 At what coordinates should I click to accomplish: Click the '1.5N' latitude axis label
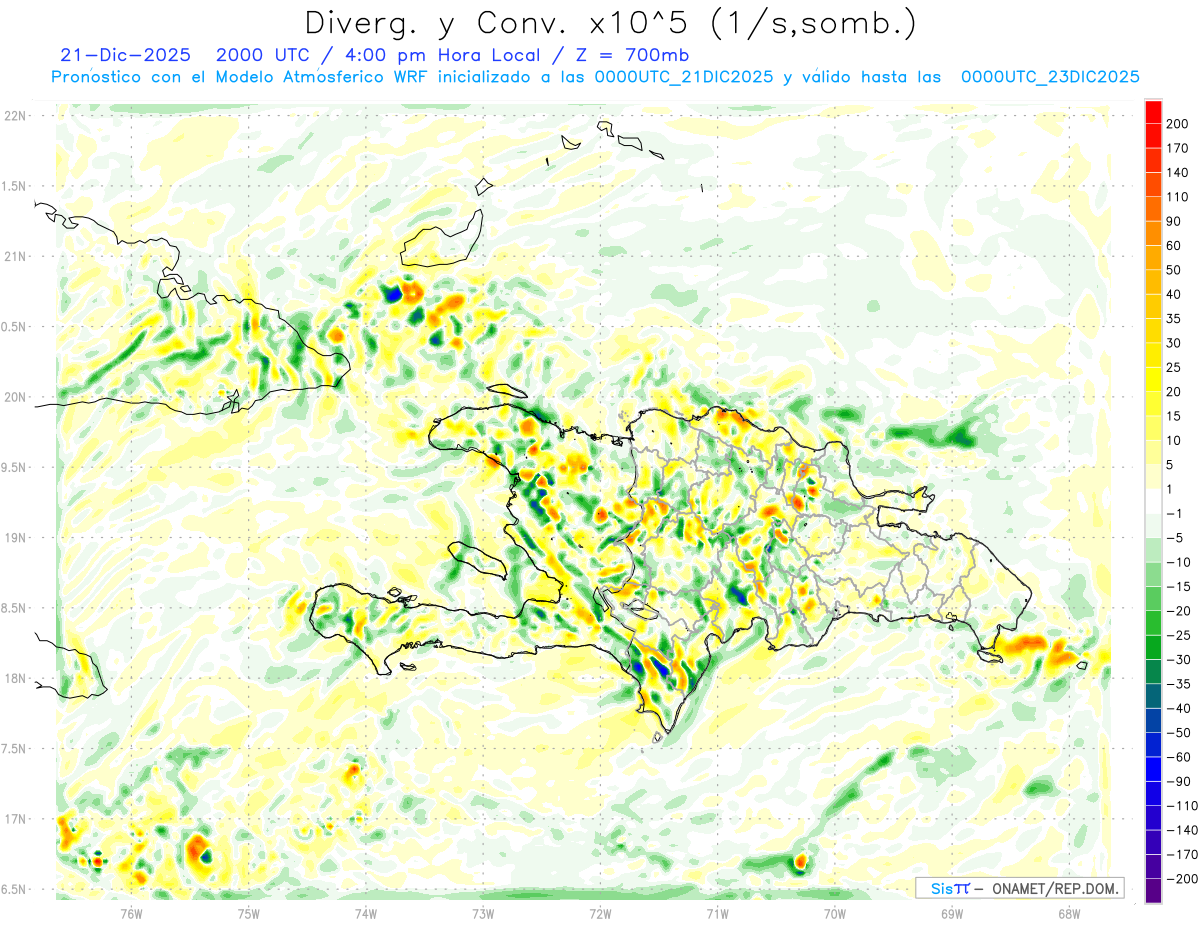point(16,186)
